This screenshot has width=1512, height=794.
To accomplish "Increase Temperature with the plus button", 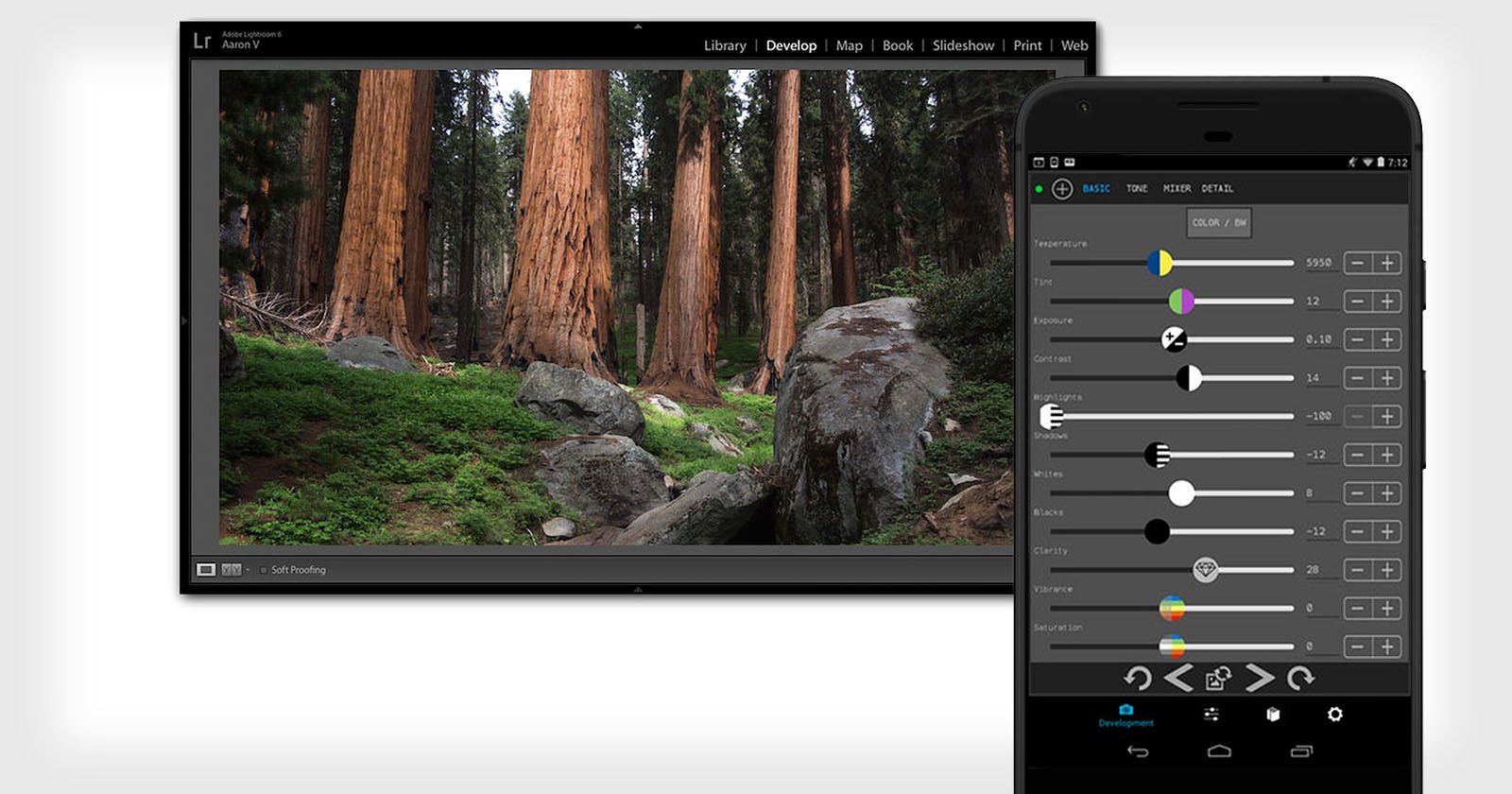I will coord(1386,263).
